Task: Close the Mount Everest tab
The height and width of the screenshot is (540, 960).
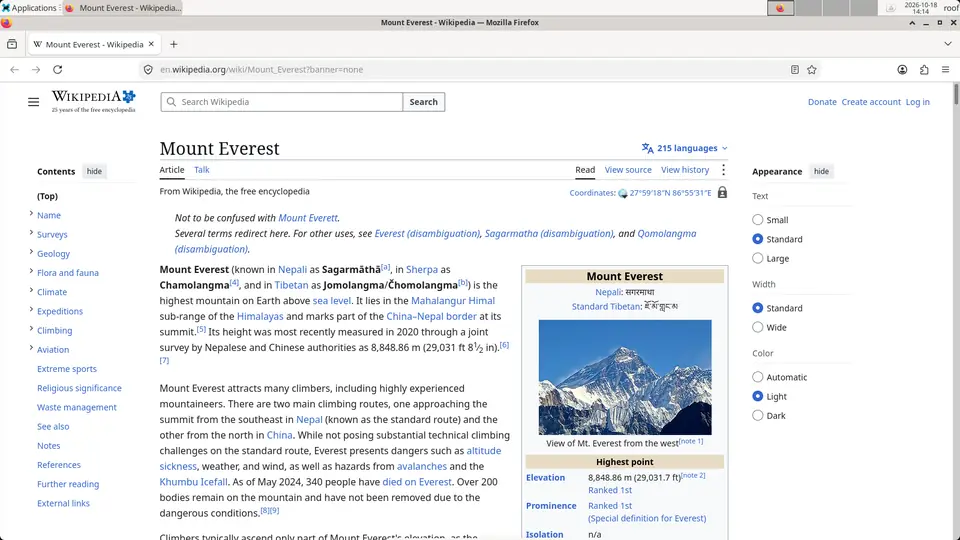Action: pyautogui.click(x=151, y=44)
